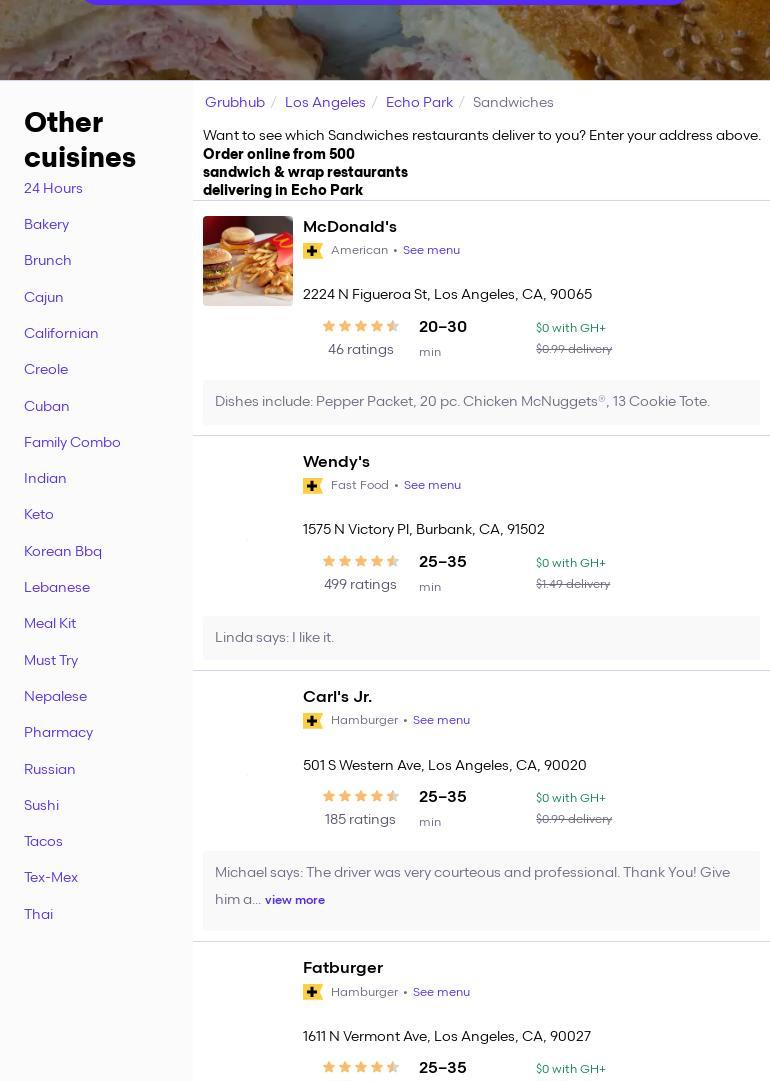Screen dimensions: 770x1081
Task: Click McDonald's star rating icons
Action: (x=360, y=326)
